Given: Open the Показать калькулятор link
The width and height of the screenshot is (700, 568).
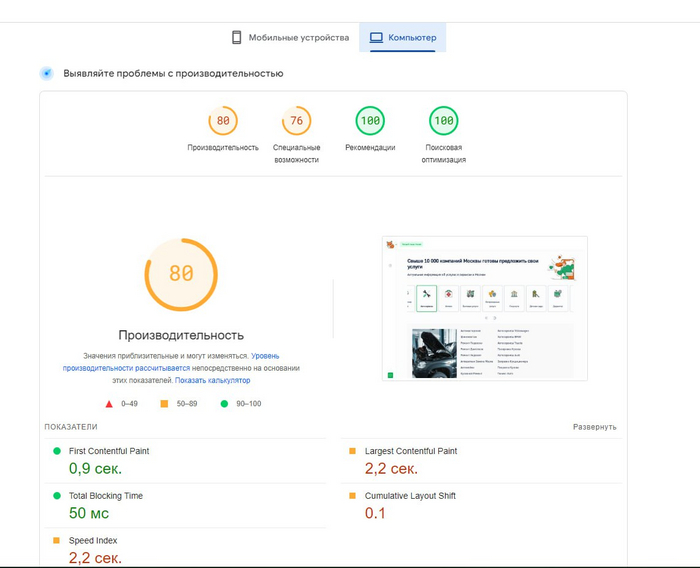Looking at the screenshot, I should coord(212,381).
